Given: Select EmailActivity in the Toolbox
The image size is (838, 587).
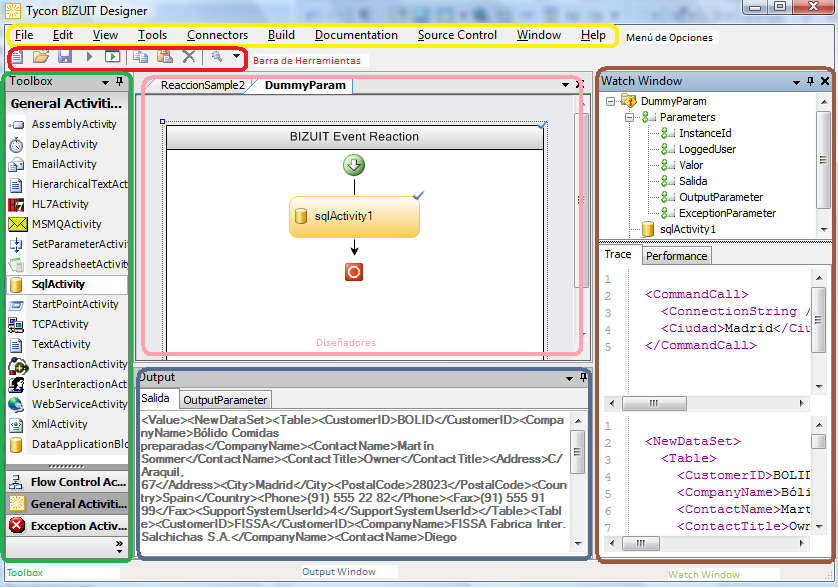Looking at the screenshot, I should (x=68, y=164).
